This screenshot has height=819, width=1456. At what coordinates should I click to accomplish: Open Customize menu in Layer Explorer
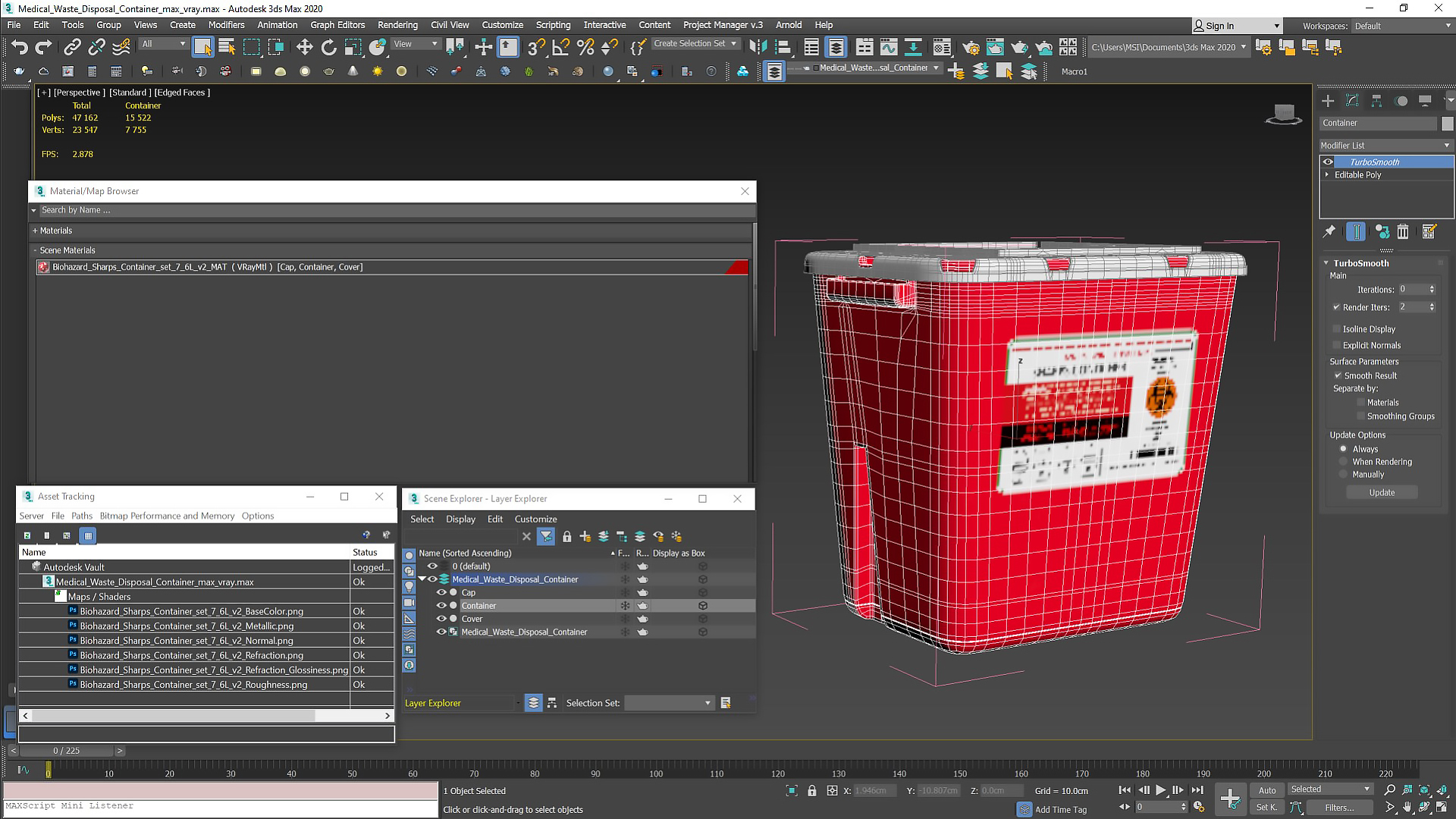pyautogui.click(x=535, y=519)
